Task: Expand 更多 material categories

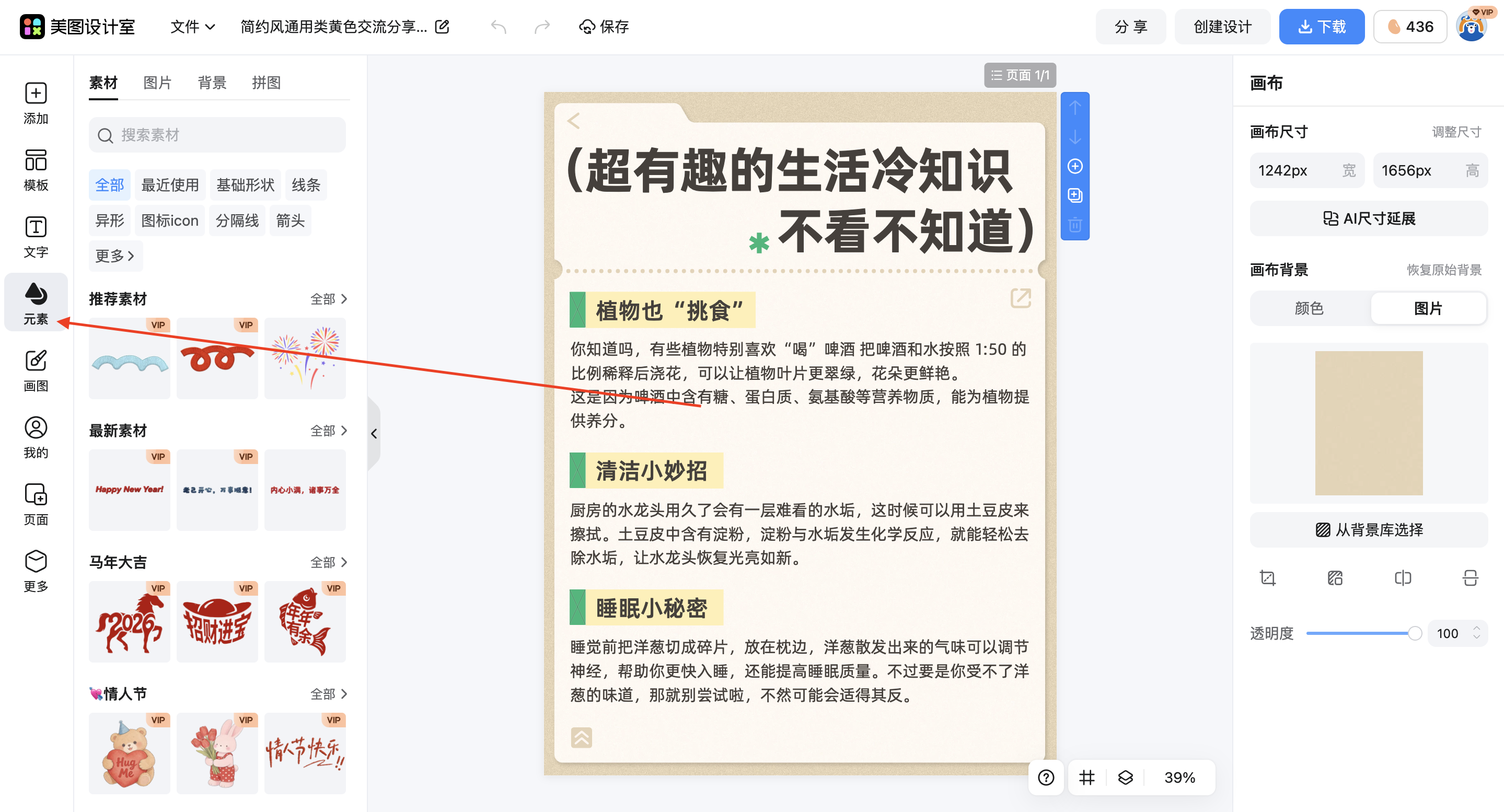Action: (115, 256)
